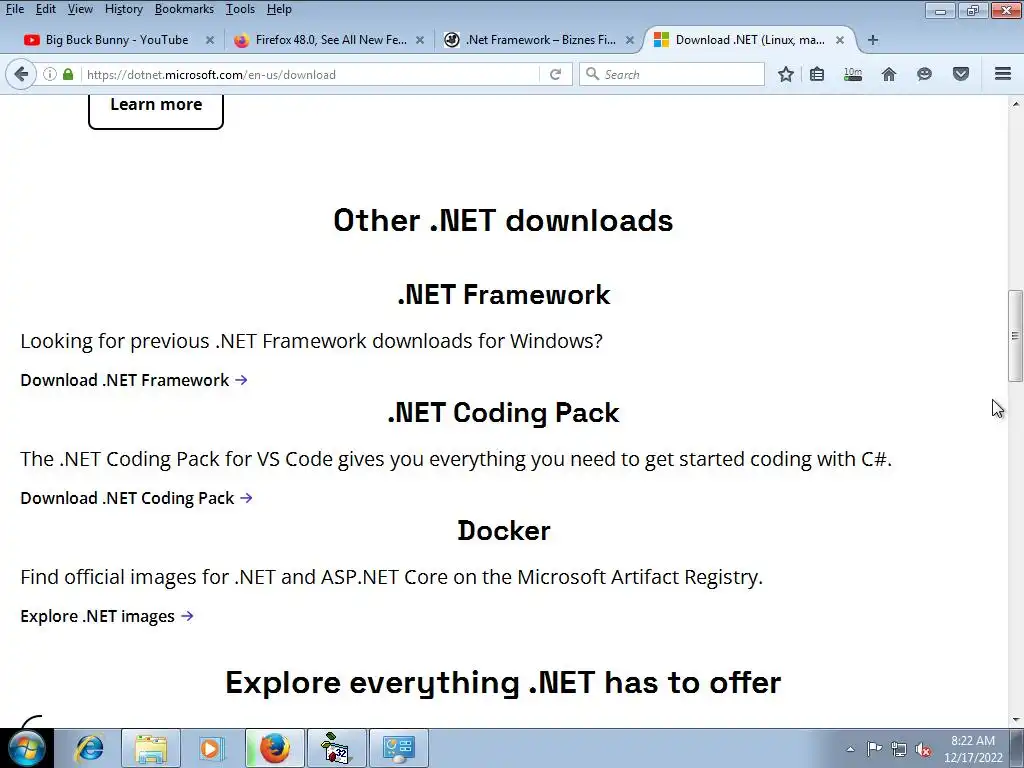The width and height of the screenshot is (1024, 768).
Task: Follow the Download .NET Coding Pack link
Action: tap(136, 498)
